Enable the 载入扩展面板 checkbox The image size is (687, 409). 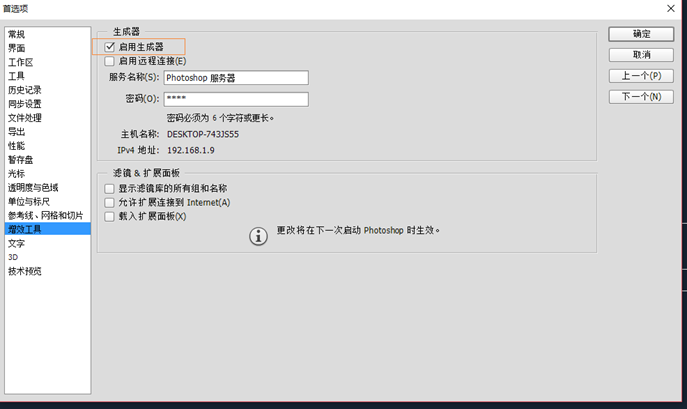(110, 216)
